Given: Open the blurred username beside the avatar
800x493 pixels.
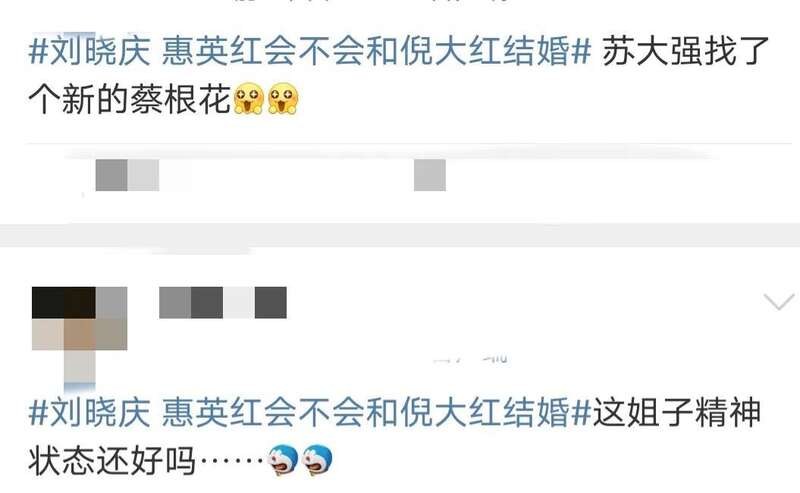Looking at the screenshot, I should click(223, 303).
